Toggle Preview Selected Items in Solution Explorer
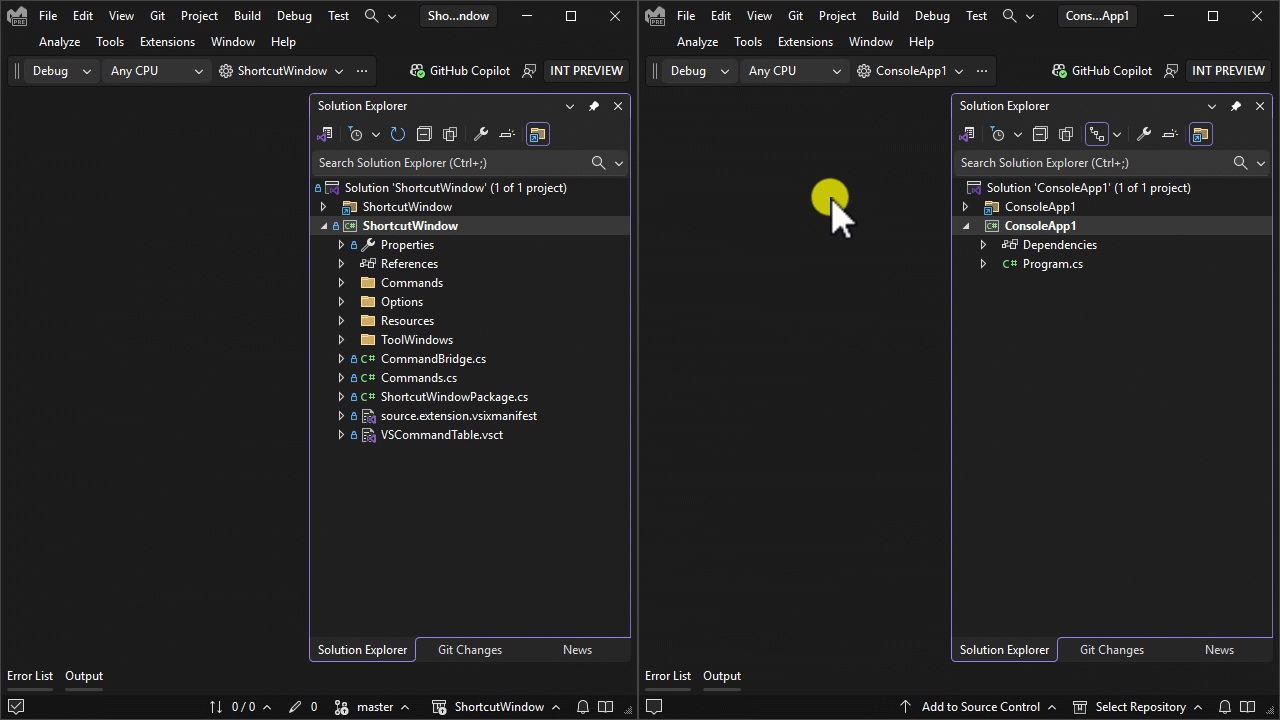The image size is (1280, 720). point(507,134)
